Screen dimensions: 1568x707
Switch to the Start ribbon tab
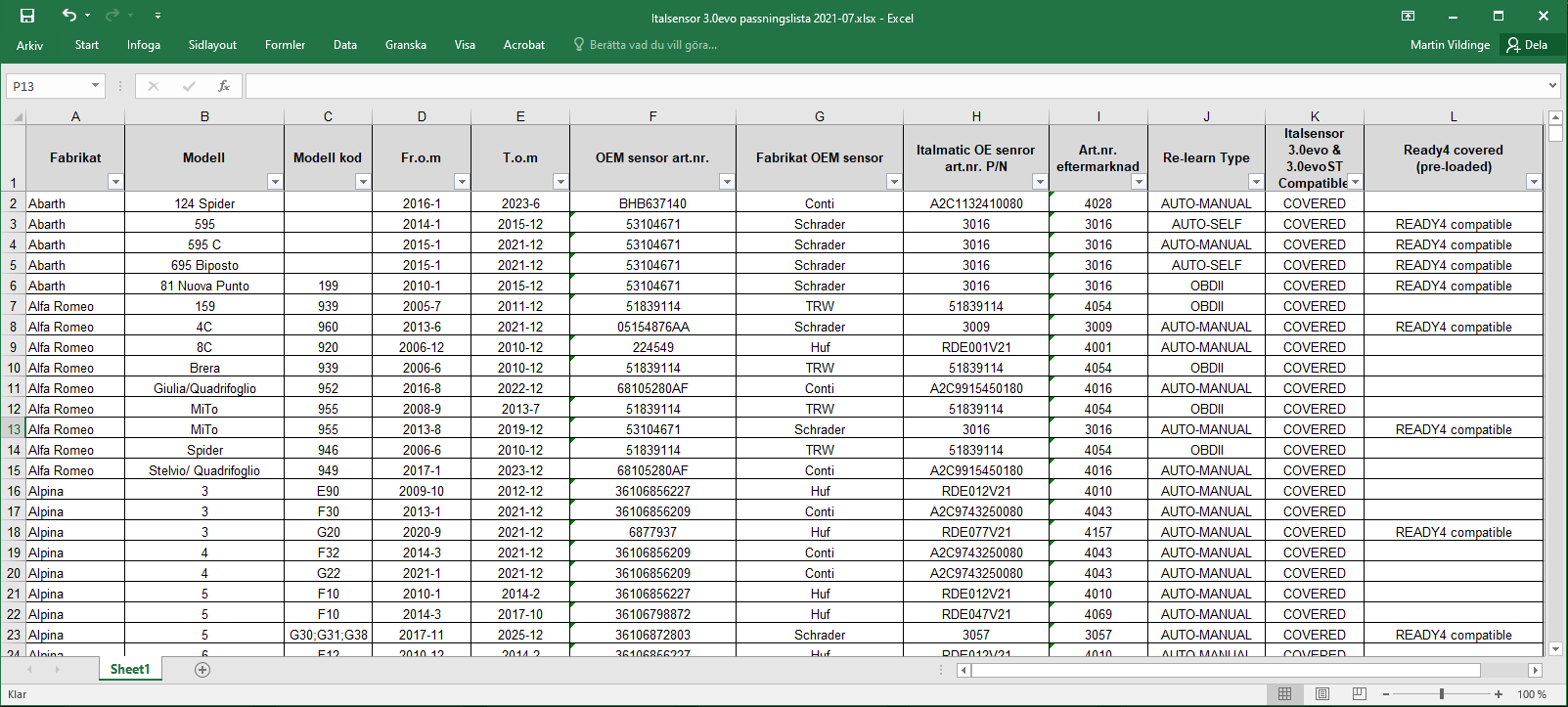click(x=87, y=45)
